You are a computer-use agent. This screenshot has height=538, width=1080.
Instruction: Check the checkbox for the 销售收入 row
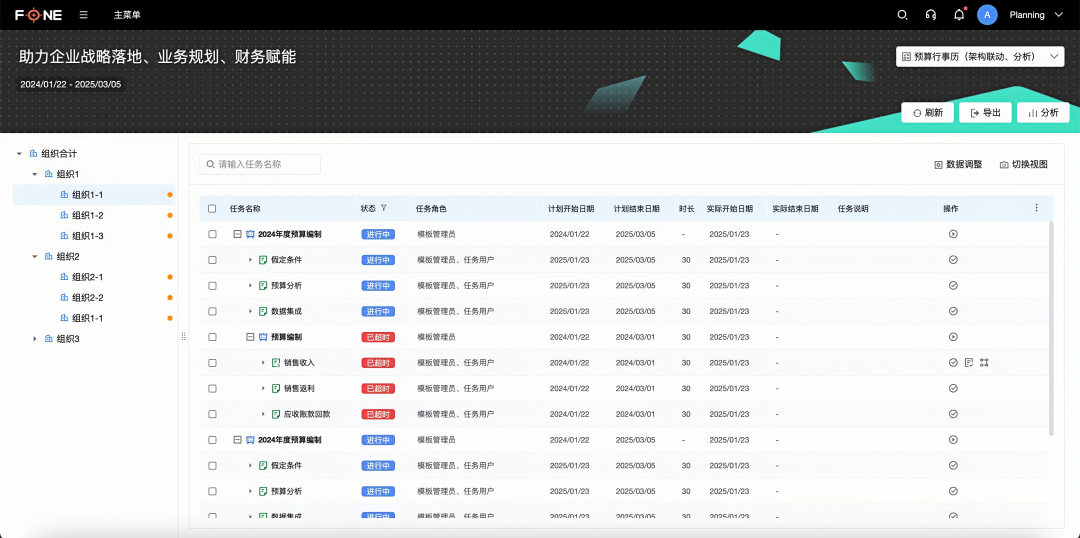click(212, 362)
